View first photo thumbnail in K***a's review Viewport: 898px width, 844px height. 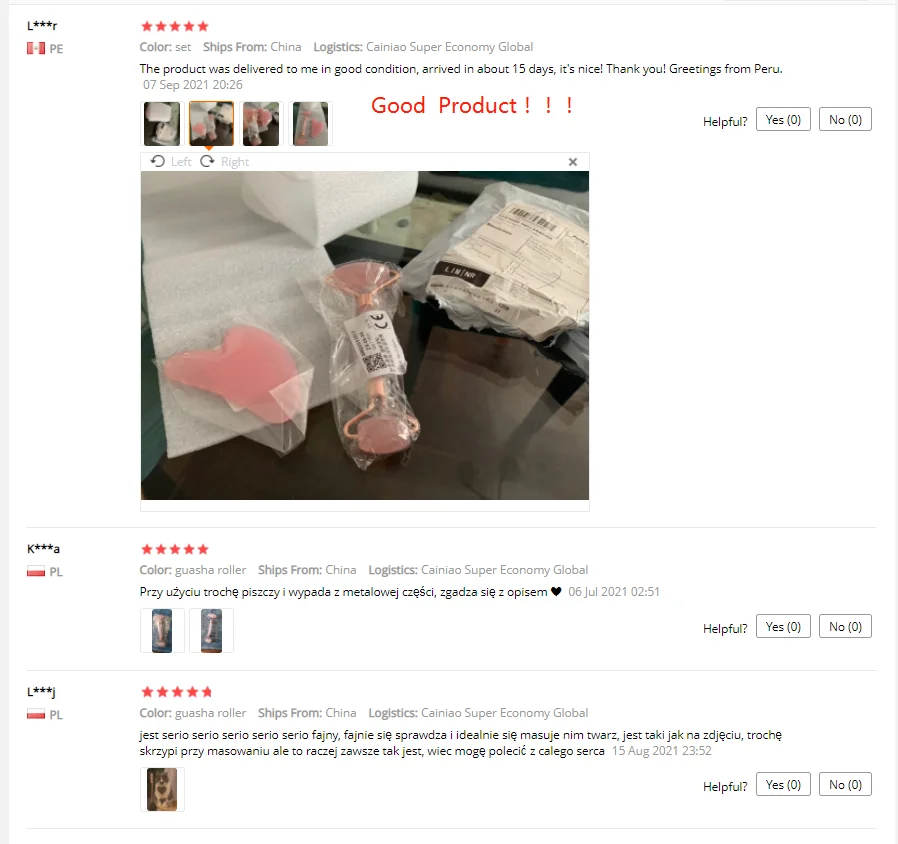click(x=162, y=630)
